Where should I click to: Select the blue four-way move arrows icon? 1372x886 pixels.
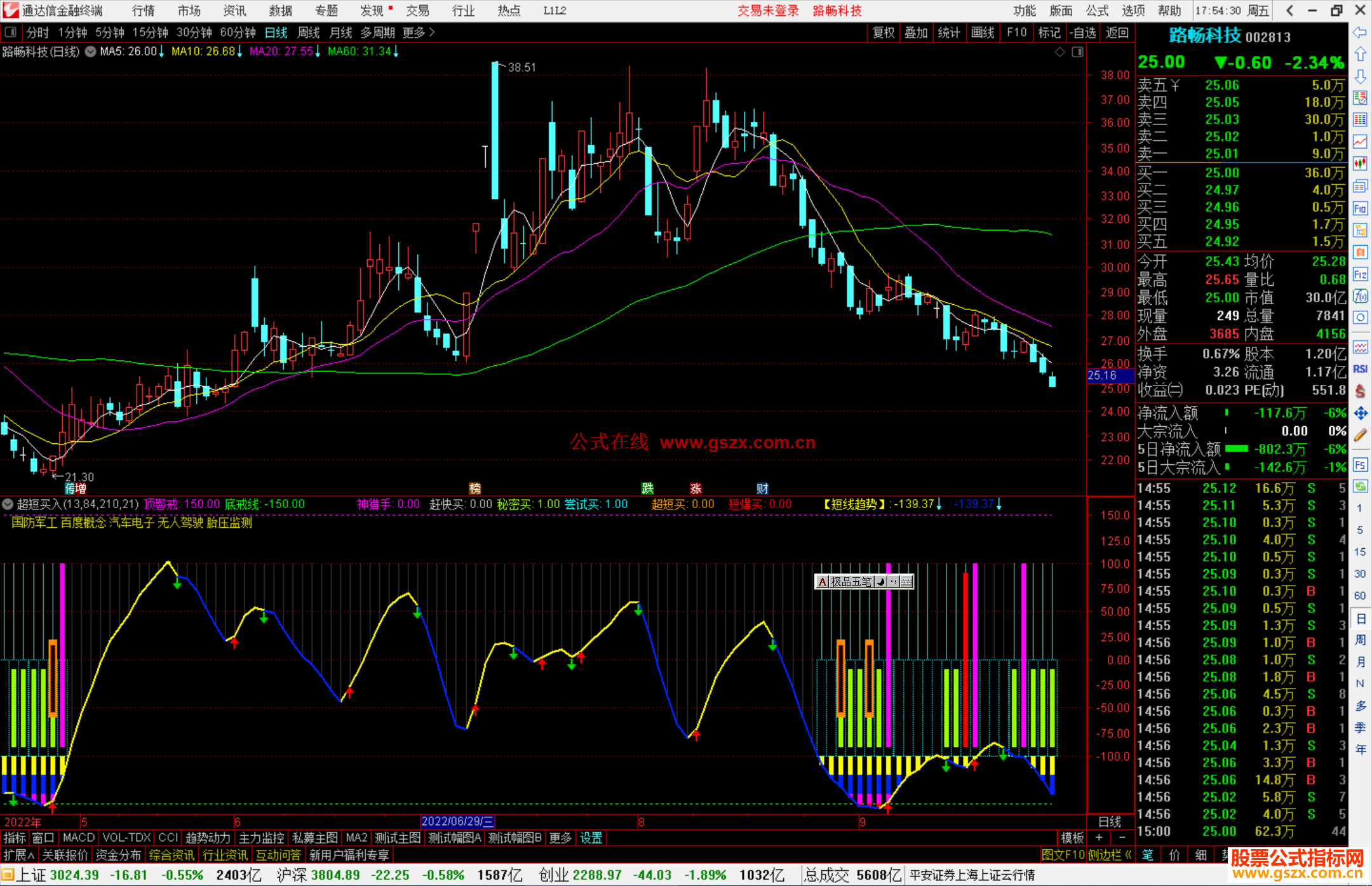[x=1360, y=413]
